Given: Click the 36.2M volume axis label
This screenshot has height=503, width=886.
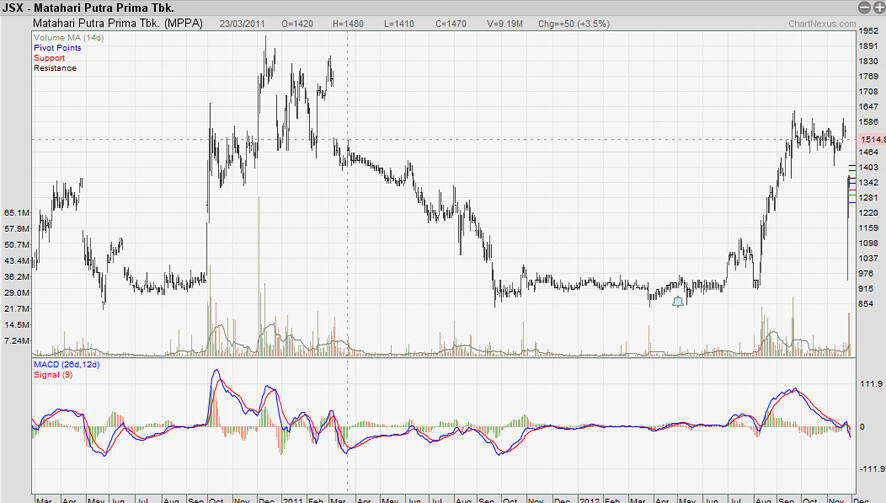Looking at the screenshot, I should [x=16, y=277].
